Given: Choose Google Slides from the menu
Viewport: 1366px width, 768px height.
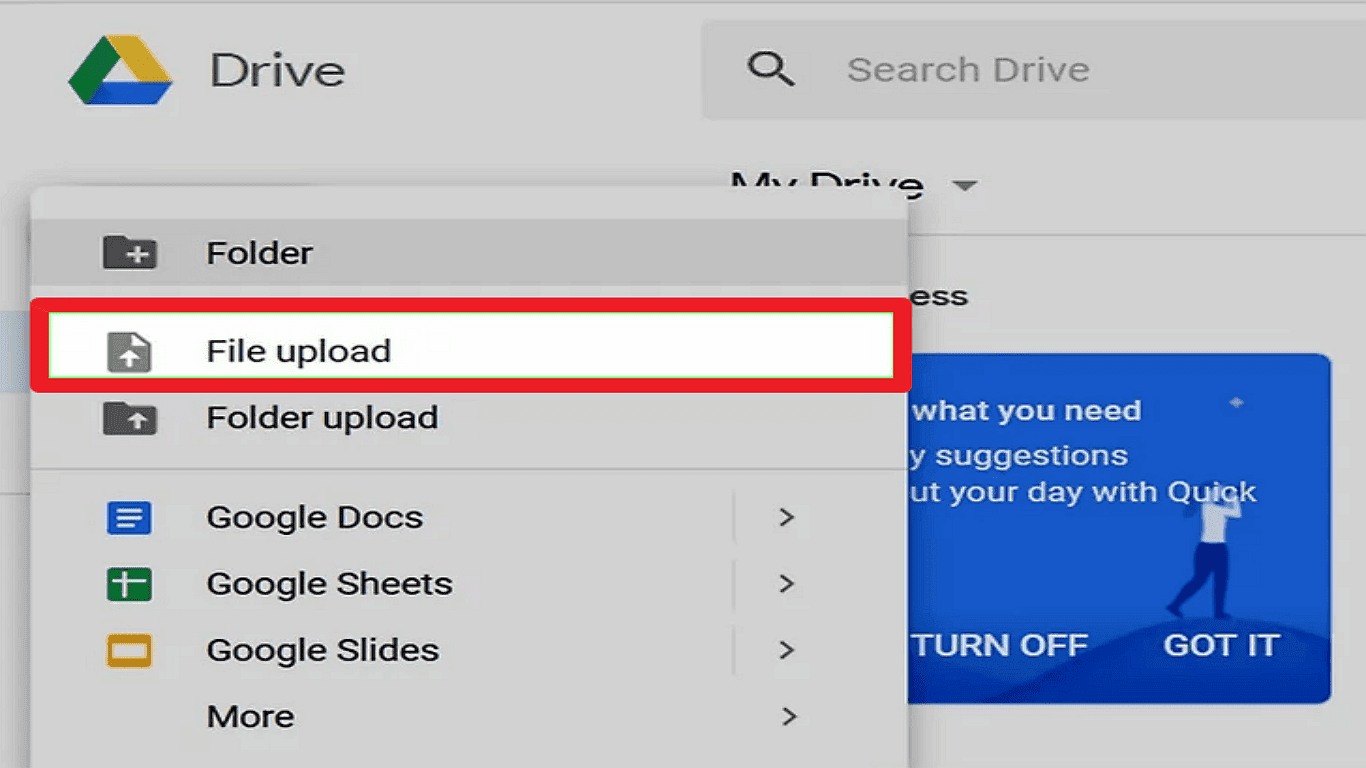Looking at the screenshot, I should pos(469,650).
